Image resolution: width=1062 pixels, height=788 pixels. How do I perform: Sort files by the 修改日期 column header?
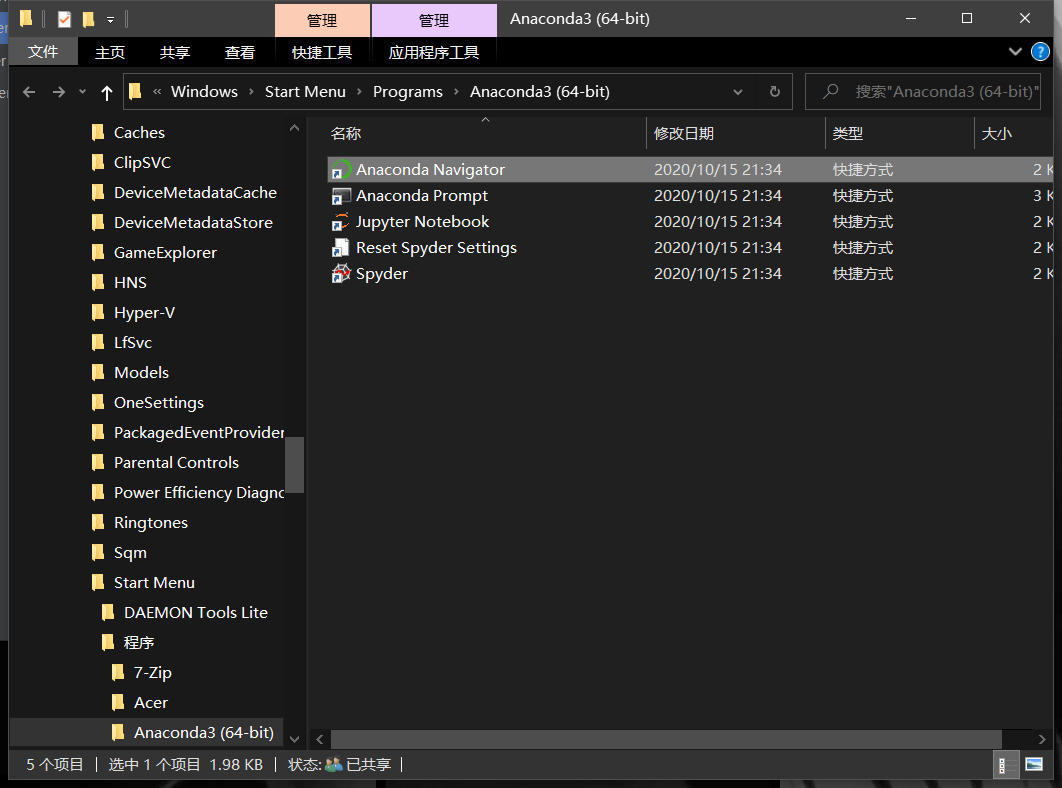click(x=683, y=133)
